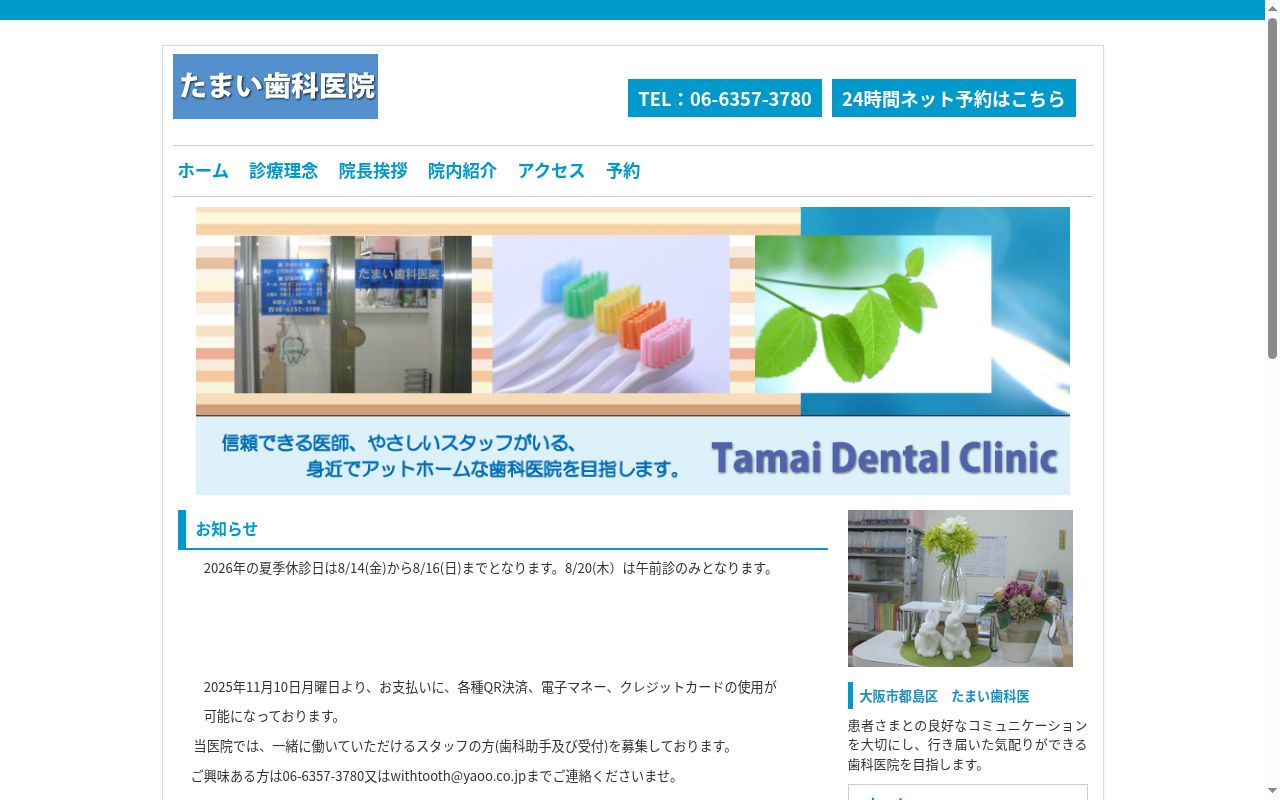Click the page vertical scrollbar thumb
The width and height of the screenshot is (1280, 800).
[x=1272, y=189]
